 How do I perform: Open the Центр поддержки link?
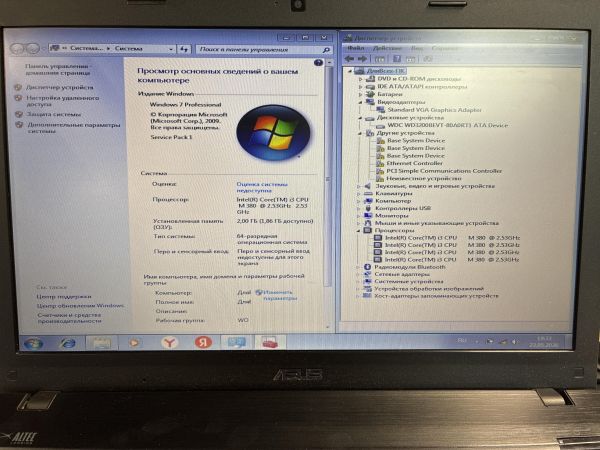coord(64,297)
